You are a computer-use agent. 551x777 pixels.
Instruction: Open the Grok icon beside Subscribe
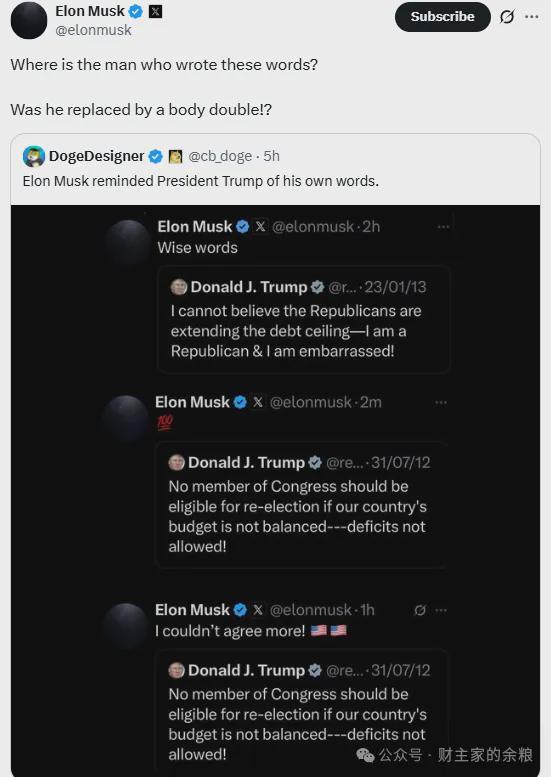click(x=506, y=17)
